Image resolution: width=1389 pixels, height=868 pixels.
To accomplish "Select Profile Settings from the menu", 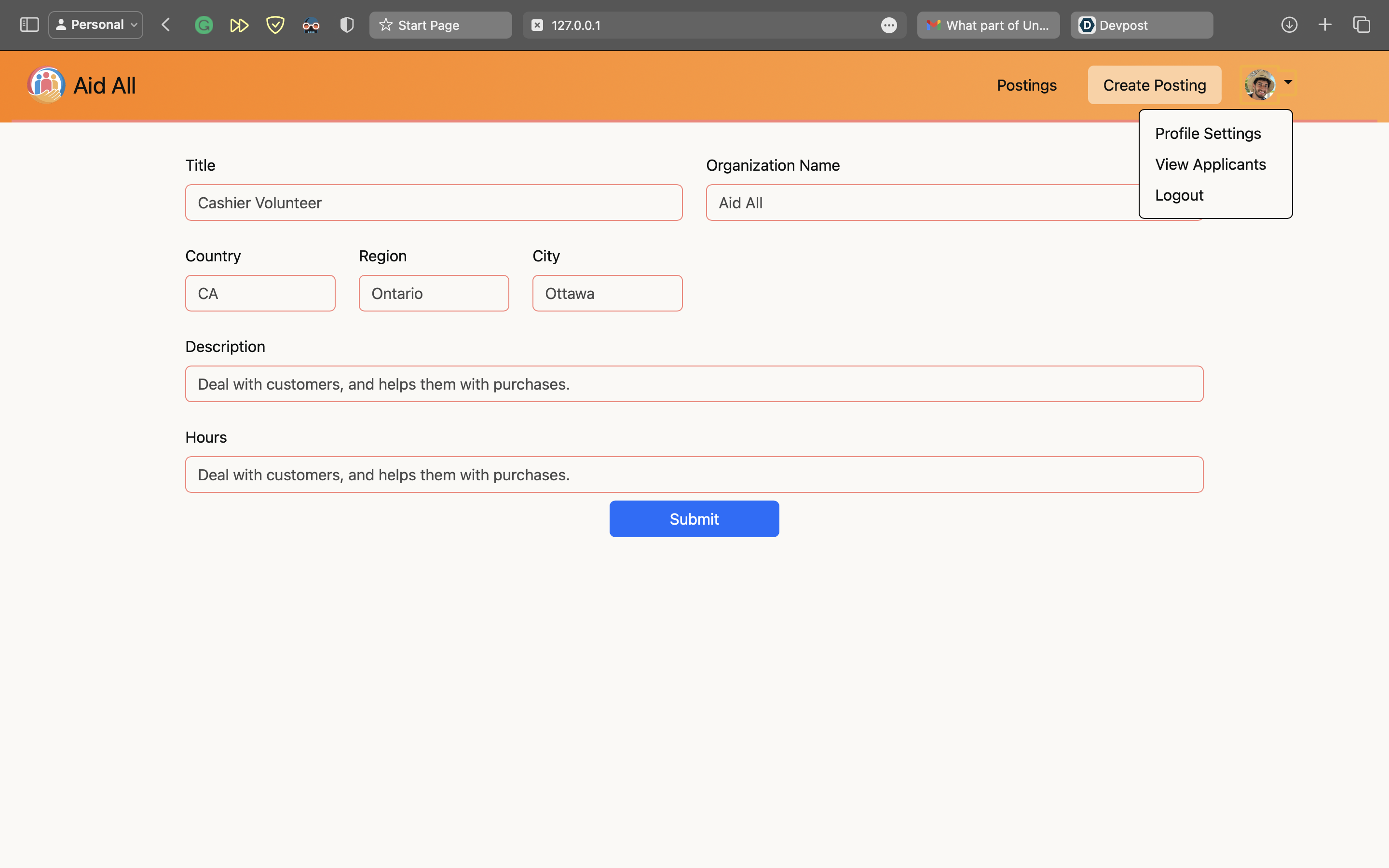I will pos(1208,133).
